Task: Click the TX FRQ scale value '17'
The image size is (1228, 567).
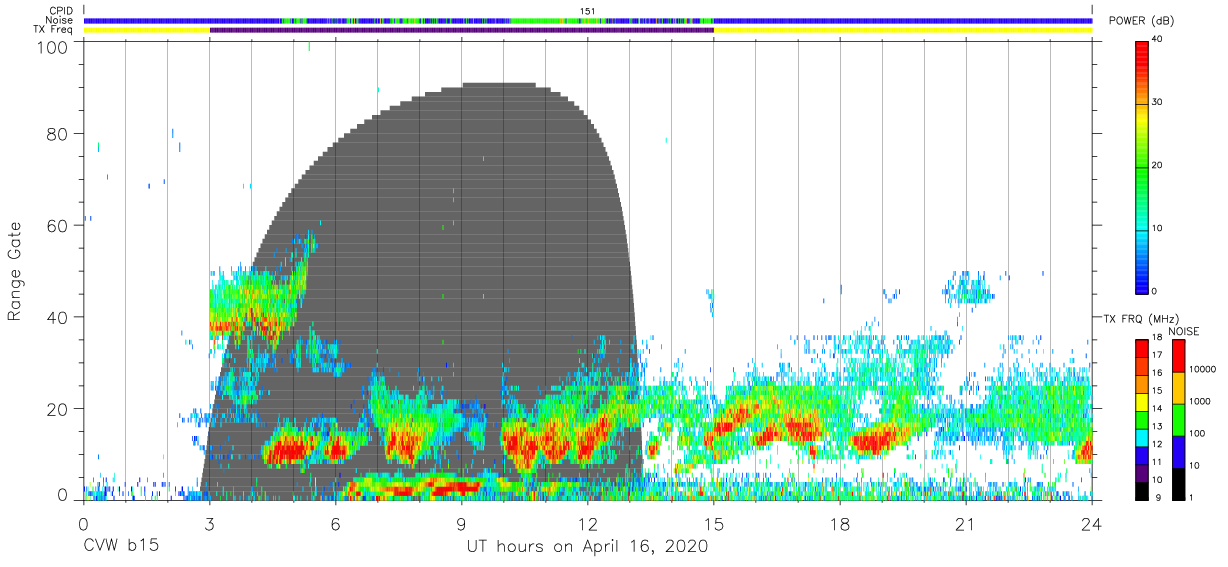Action: click(1156, 355)
